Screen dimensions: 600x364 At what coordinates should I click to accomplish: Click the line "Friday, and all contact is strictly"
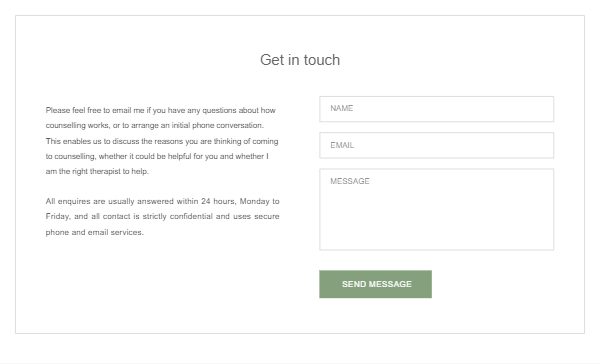(x=162, y=217)
